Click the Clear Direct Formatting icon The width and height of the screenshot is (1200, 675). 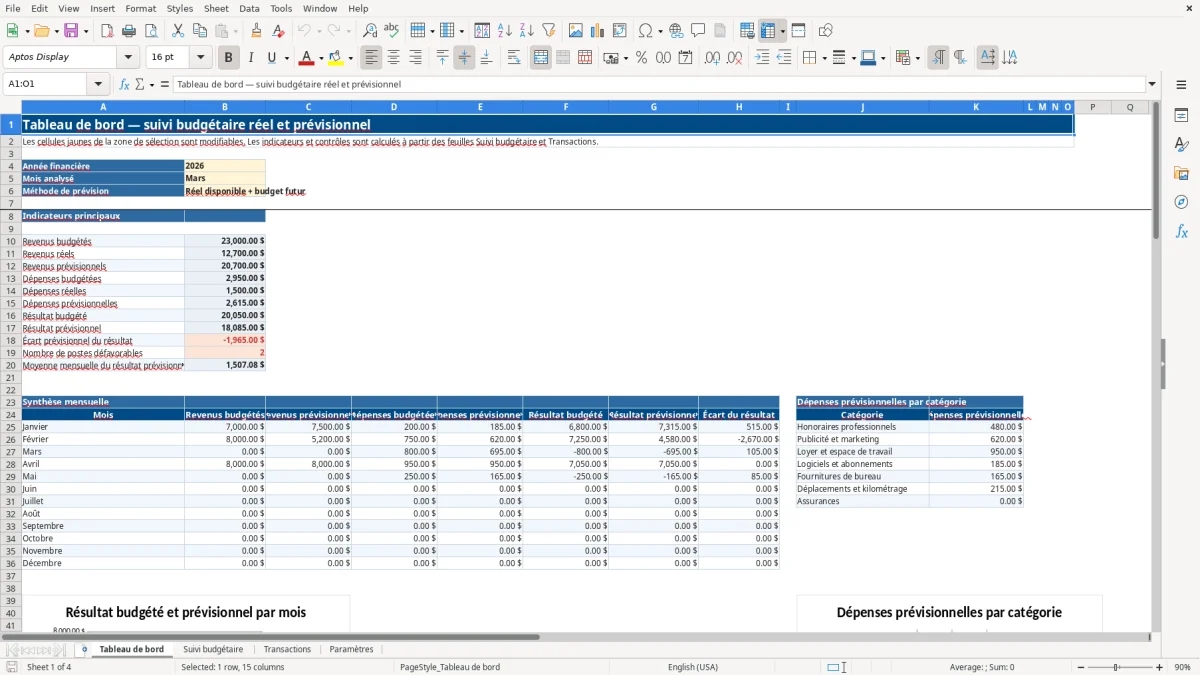[x=279, y=31]
